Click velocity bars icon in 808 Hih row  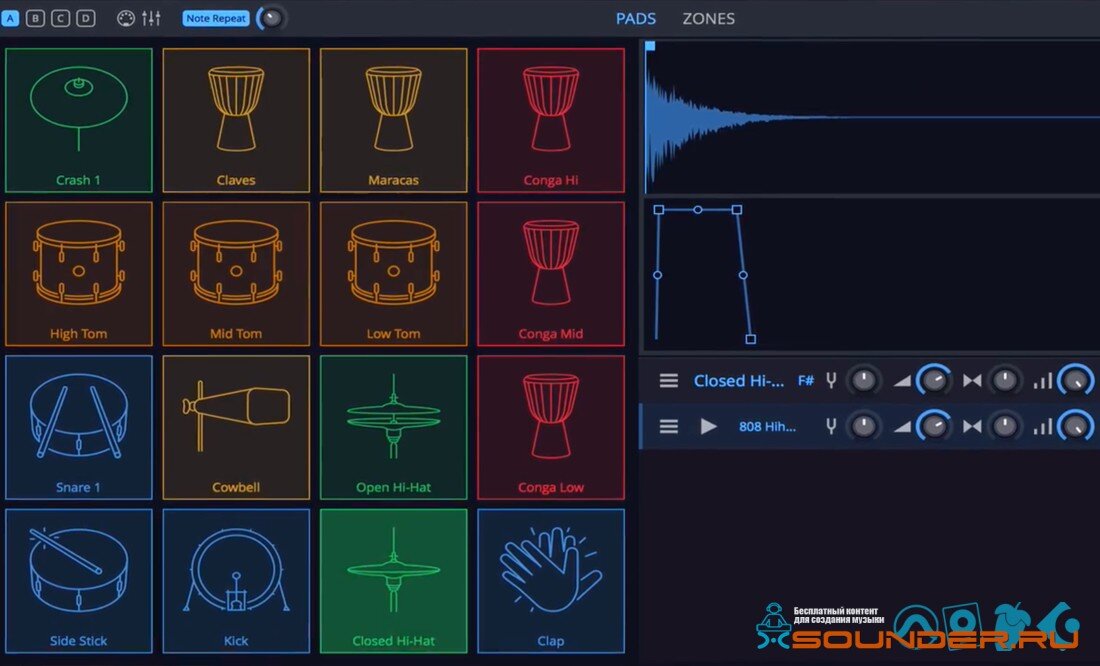click(1042, 427)
